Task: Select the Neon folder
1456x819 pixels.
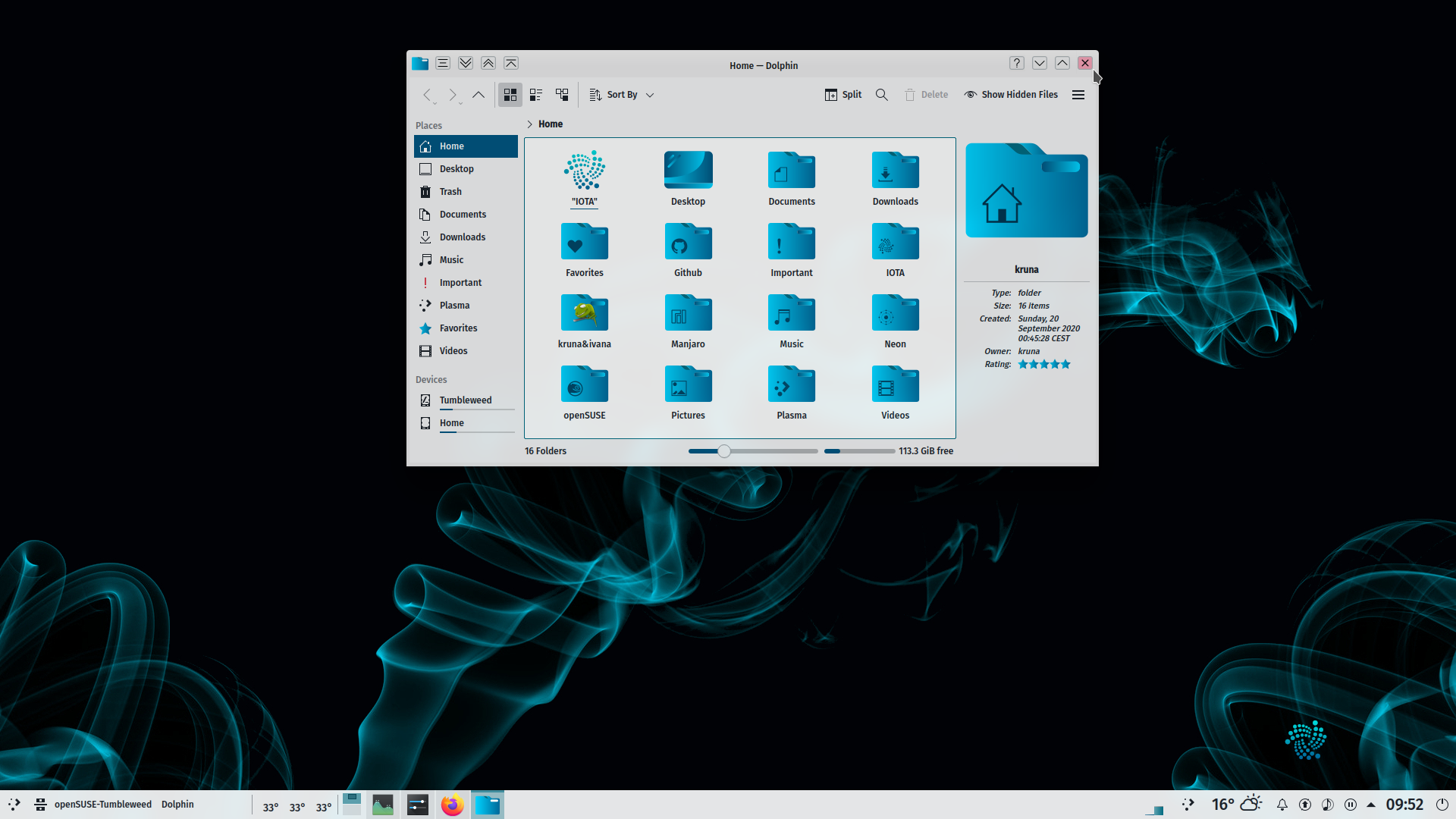Action: [x=896, y=321]
